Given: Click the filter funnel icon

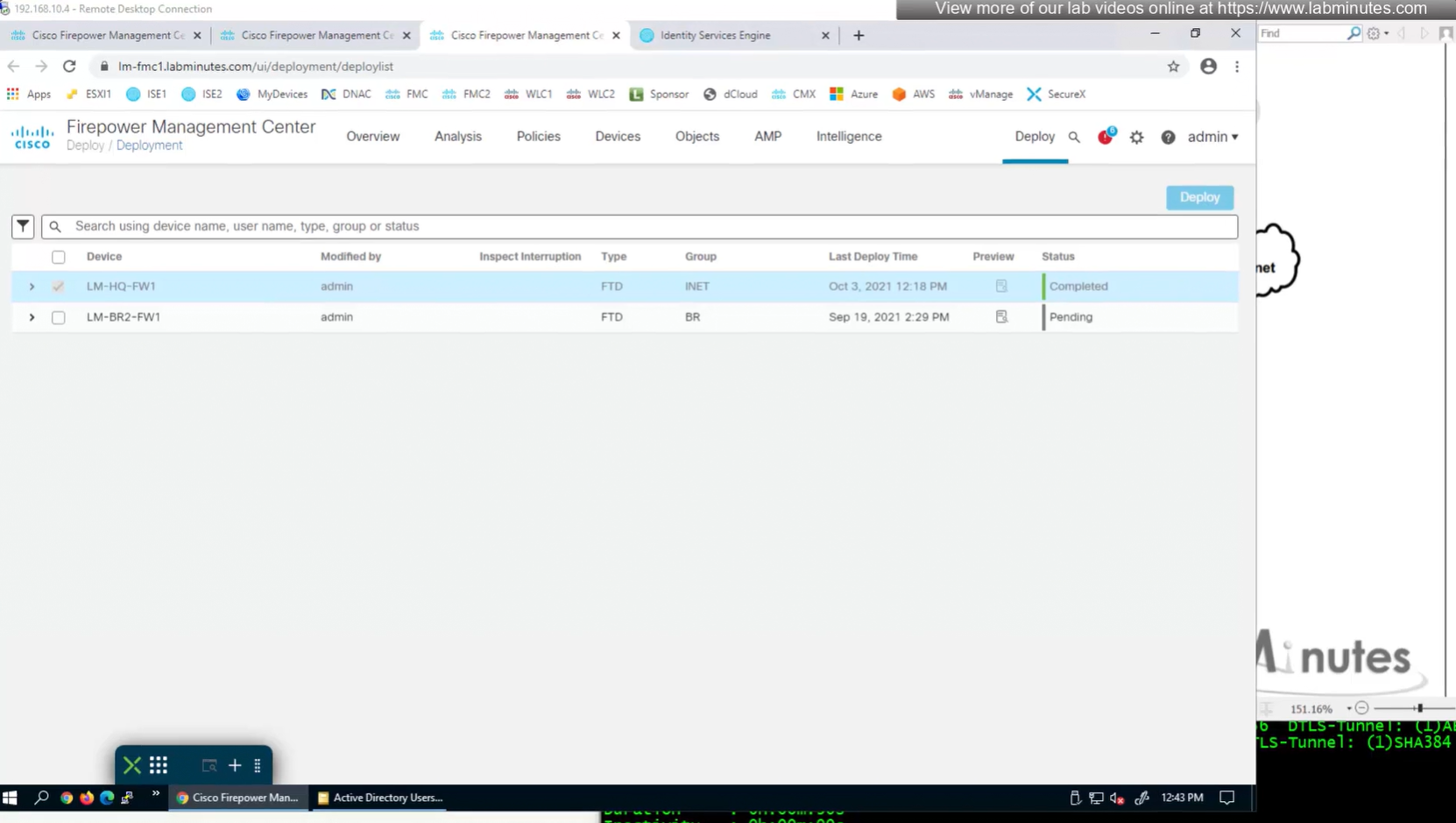Looking at the screenshot, I should point(23,226).
